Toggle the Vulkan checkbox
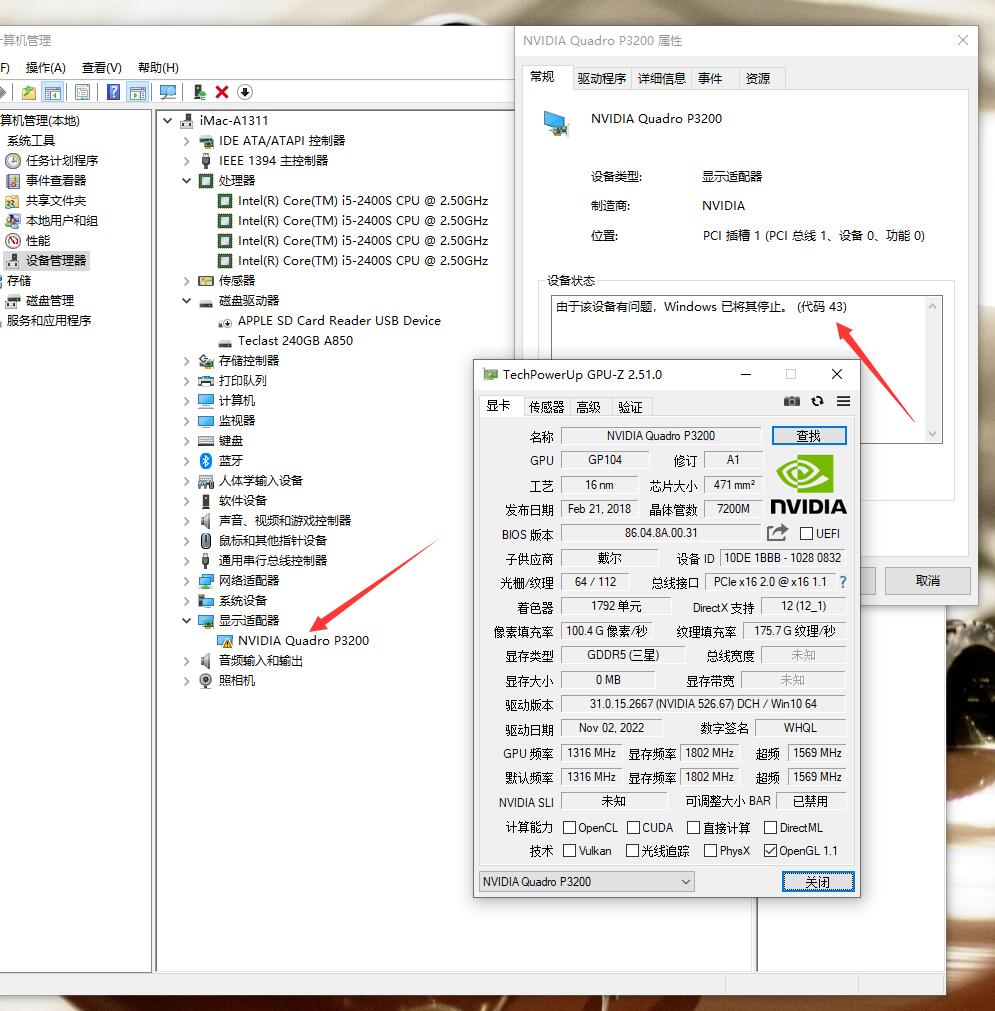Viewport: 995px width, 1011px height. (569, 850)
